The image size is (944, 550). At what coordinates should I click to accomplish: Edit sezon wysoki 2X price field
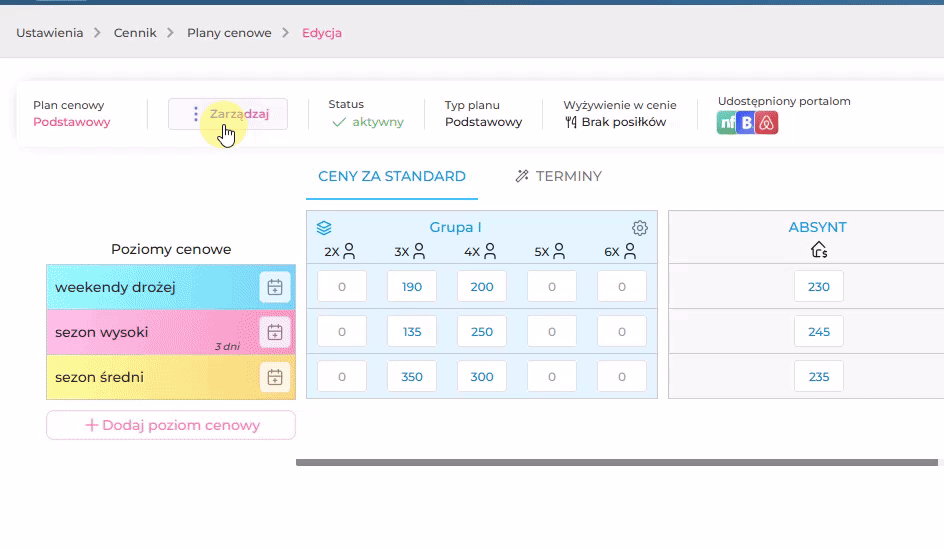tap(342, 332)
